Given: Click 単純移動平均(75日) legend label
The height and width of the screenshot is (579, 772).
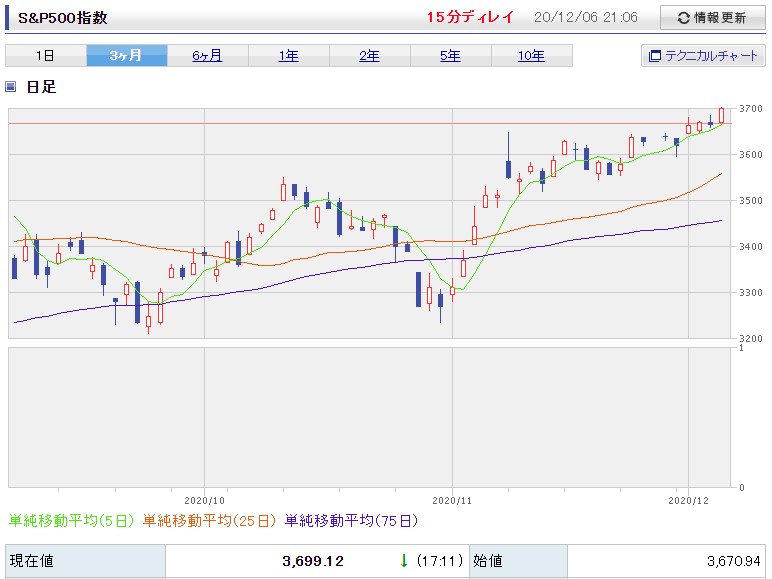Looking at the screenshot, I should (351, 520).
